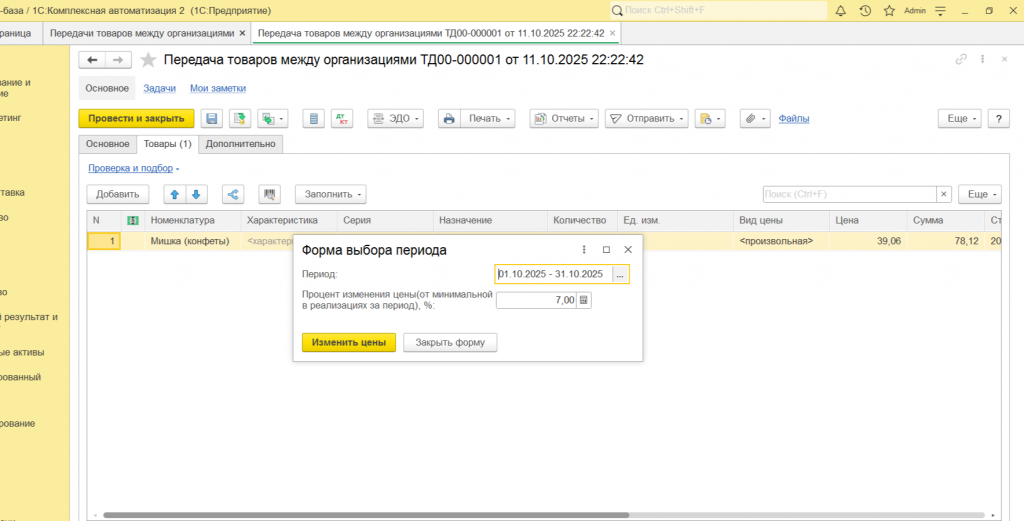Screen dimensions: 1024x521
Task: Close the Передачи товаров между организациями list tab
Action: [x=242, y=33]
